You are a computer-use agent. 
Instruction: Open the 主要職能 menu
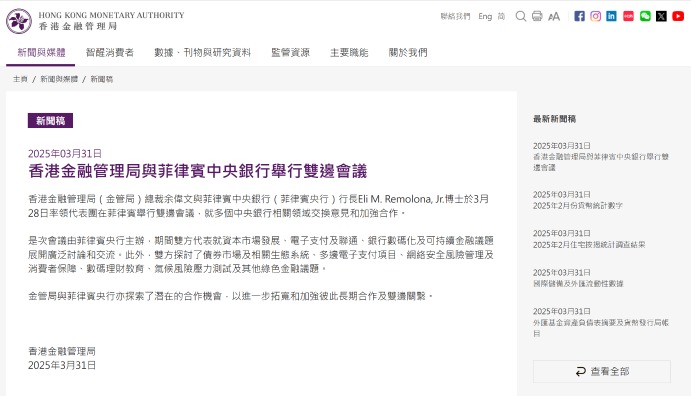(349, 52)
